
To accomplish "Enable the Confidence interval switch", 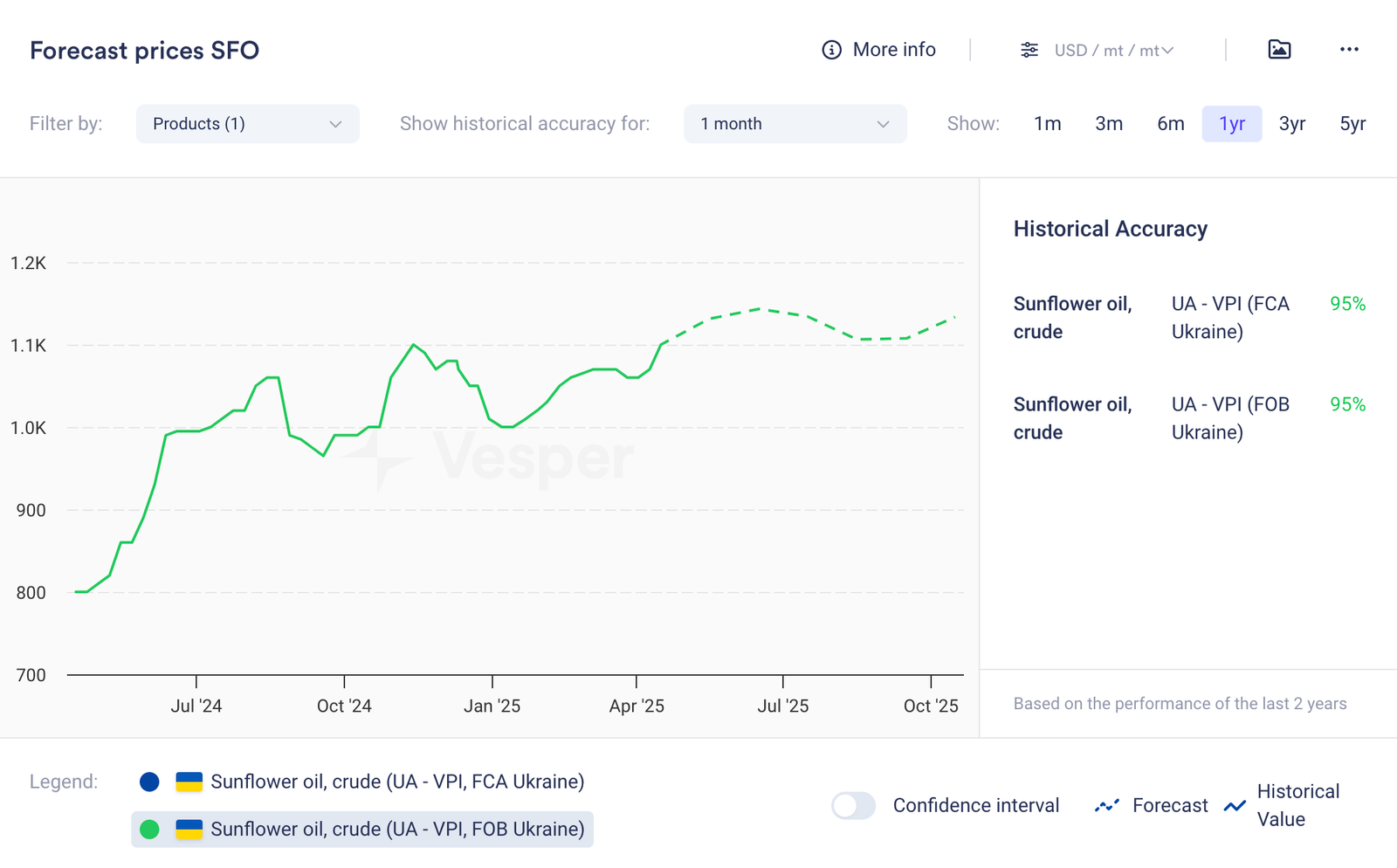I will [x=853, y=805].
